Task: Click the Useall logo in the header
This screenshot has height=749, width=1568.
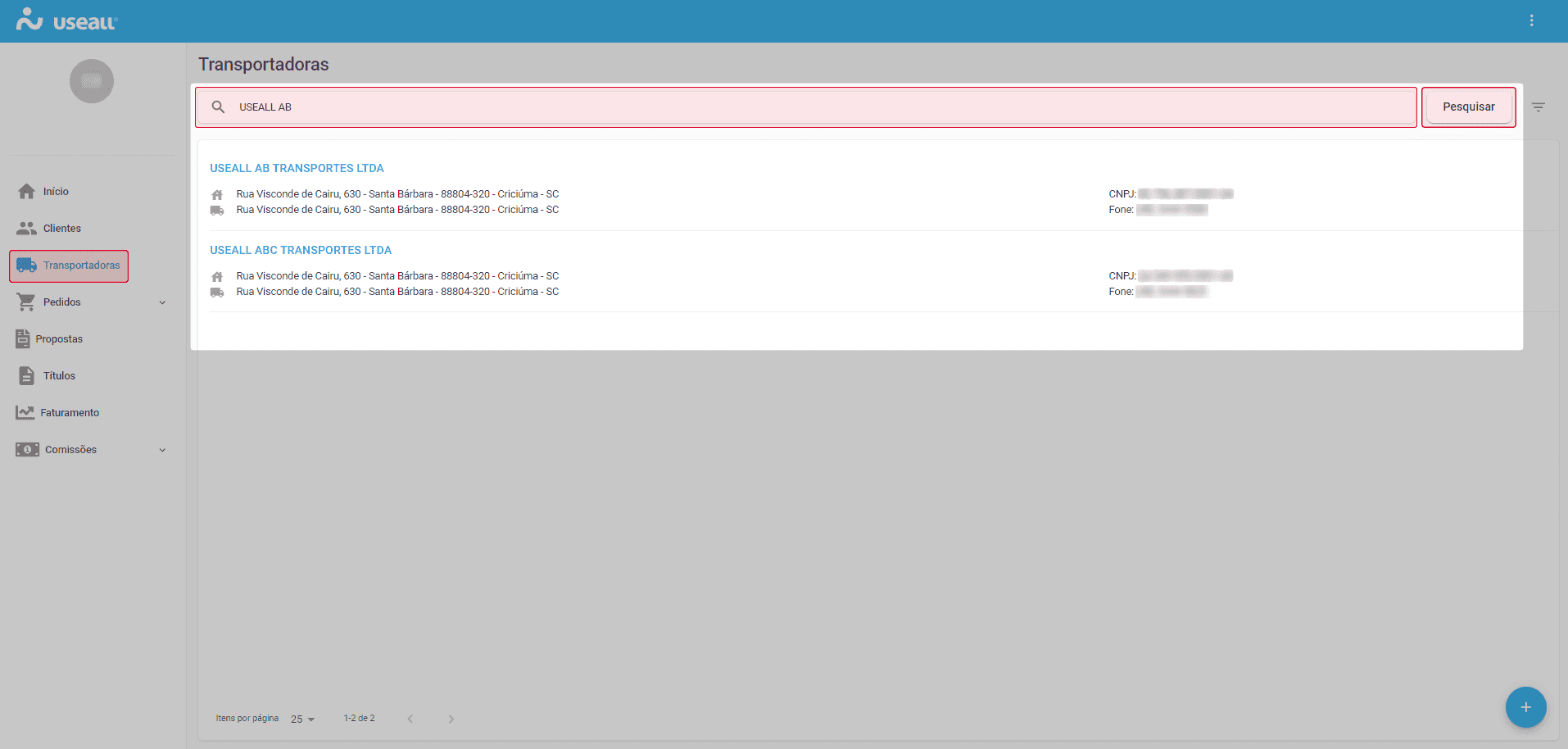Action: 67,20
